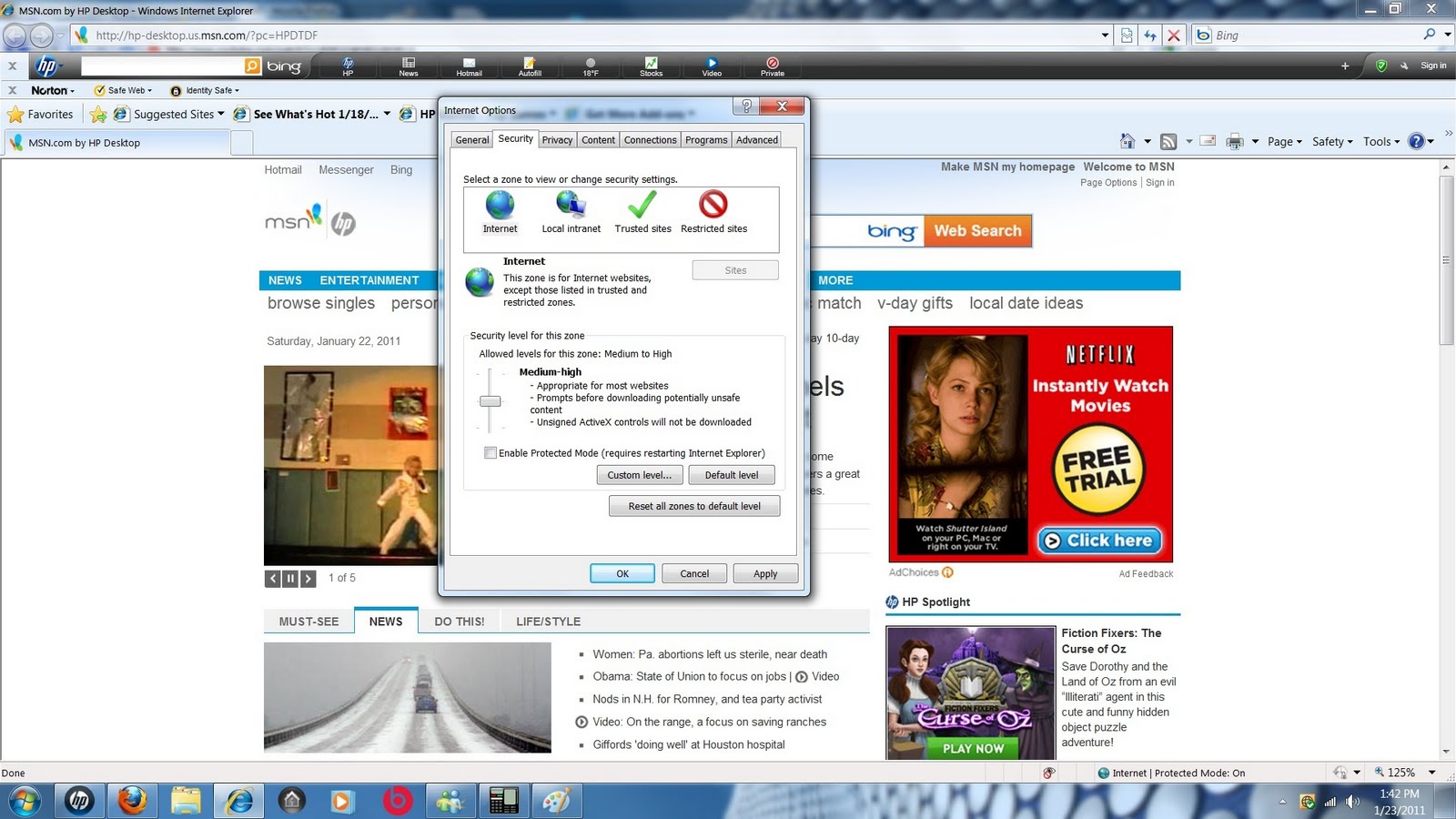Check Stocks in the HP toolbar
This screenshot has height=819, width=1456.
coord(651,66)
